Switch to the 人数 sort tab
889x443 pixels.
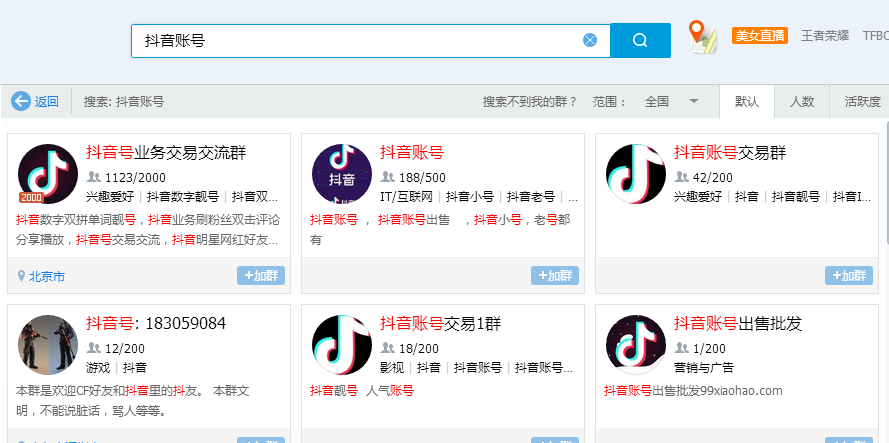coord(802,102)
